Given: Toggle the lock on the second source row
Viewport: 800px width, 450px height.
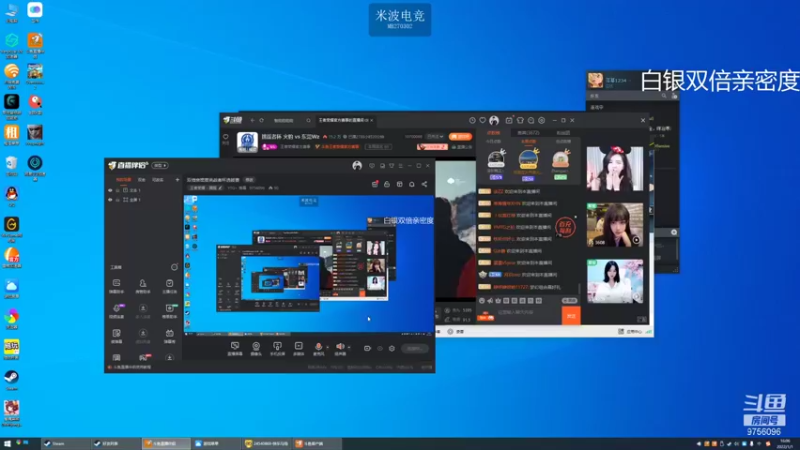Looking at the screenshot, I should [118, 200].
